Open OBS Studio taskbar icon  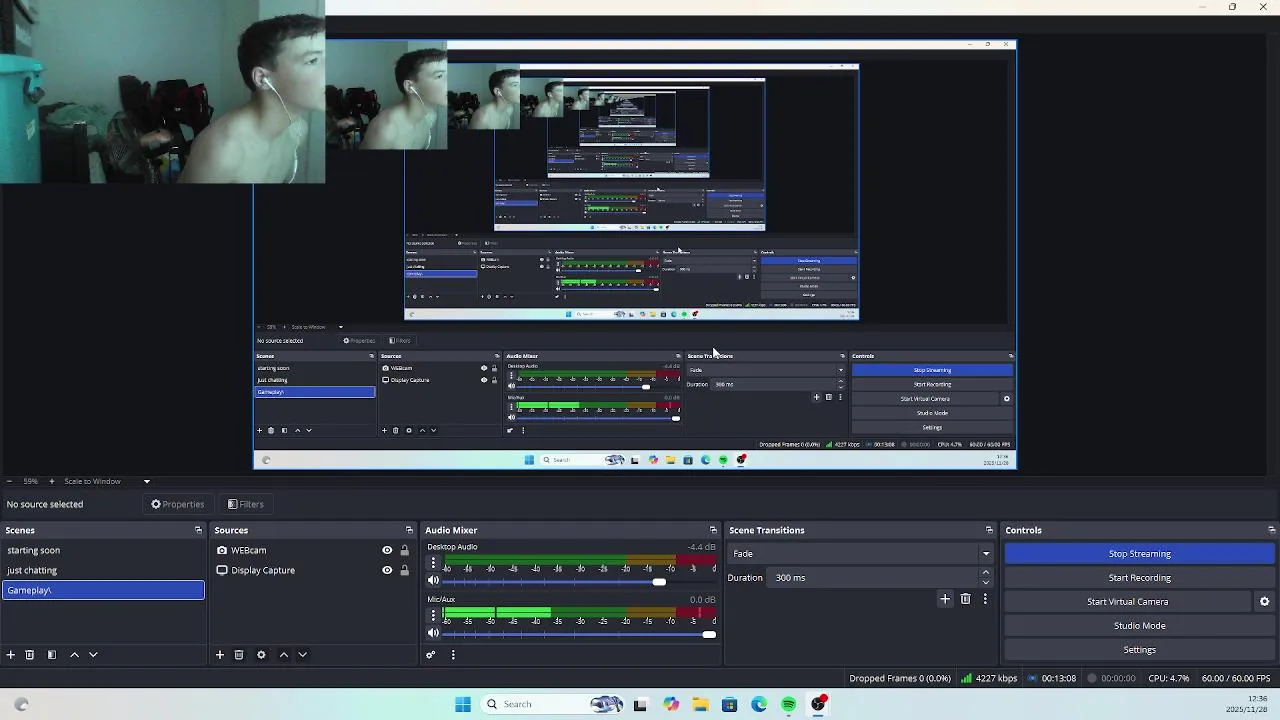tap(819, 704)
